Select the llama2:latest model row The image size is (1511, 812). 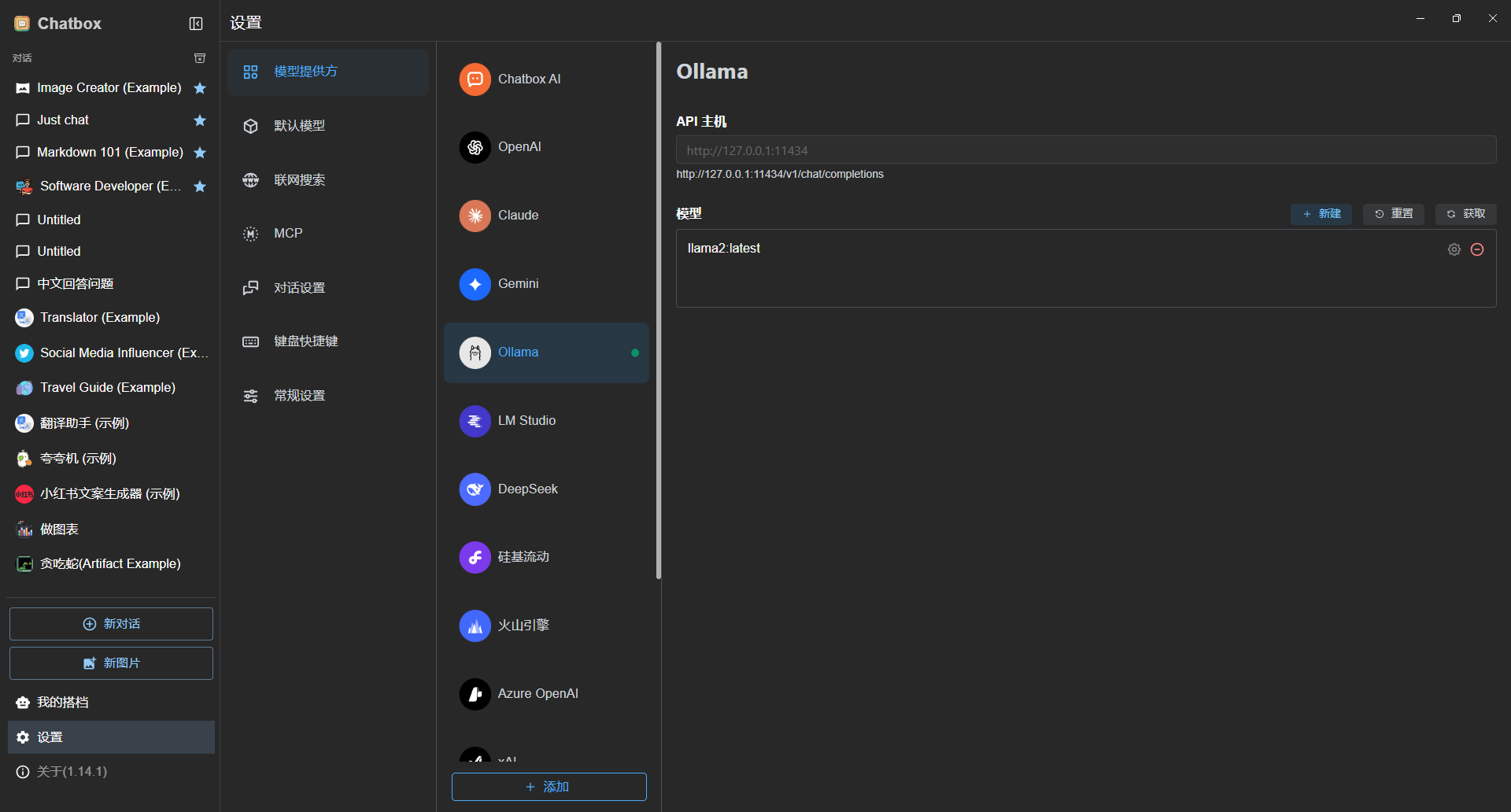click(x=1086, y=249)
